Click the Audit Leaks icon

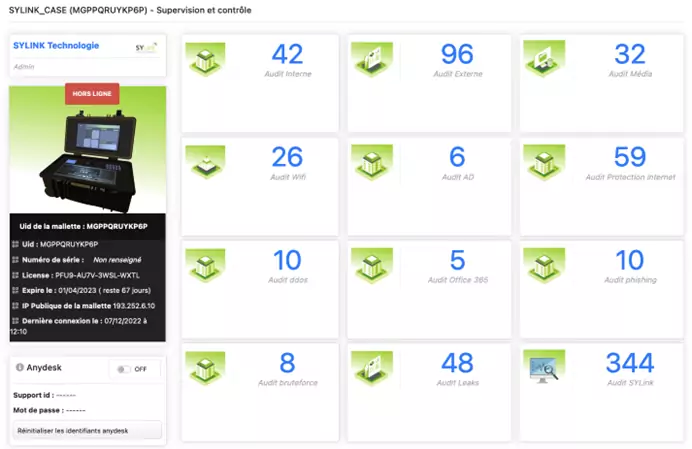tap(372, 368)
